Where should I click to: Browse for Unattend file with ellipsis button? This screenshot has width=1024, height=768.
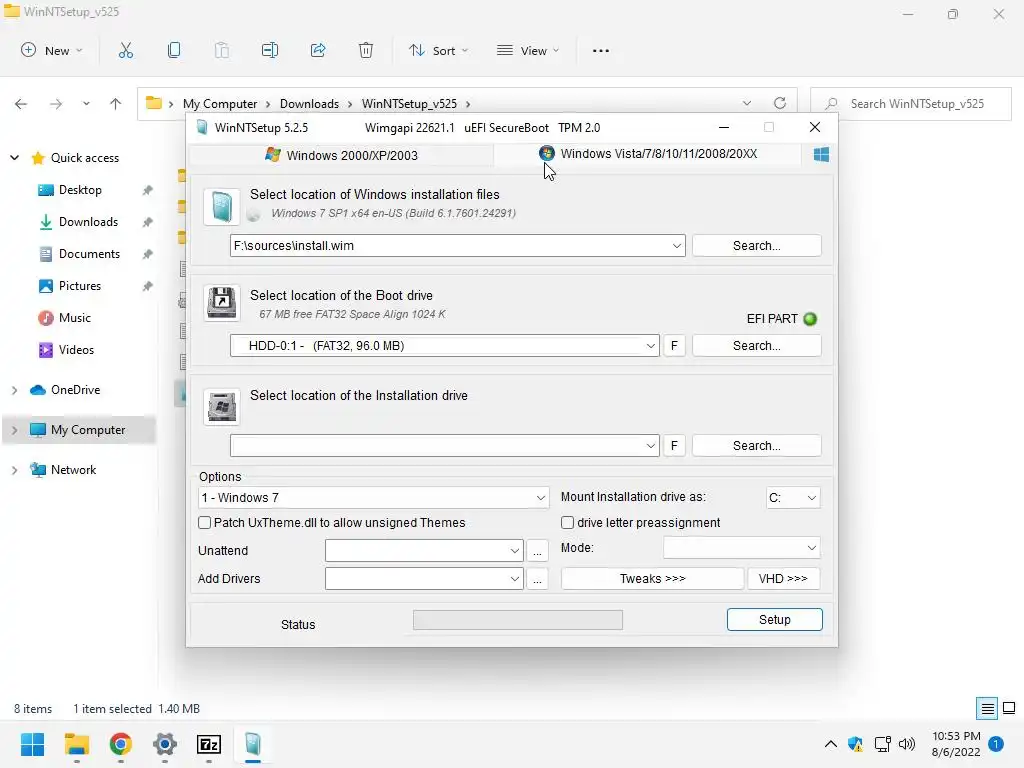pyautogui.click(x=537, y=551)
